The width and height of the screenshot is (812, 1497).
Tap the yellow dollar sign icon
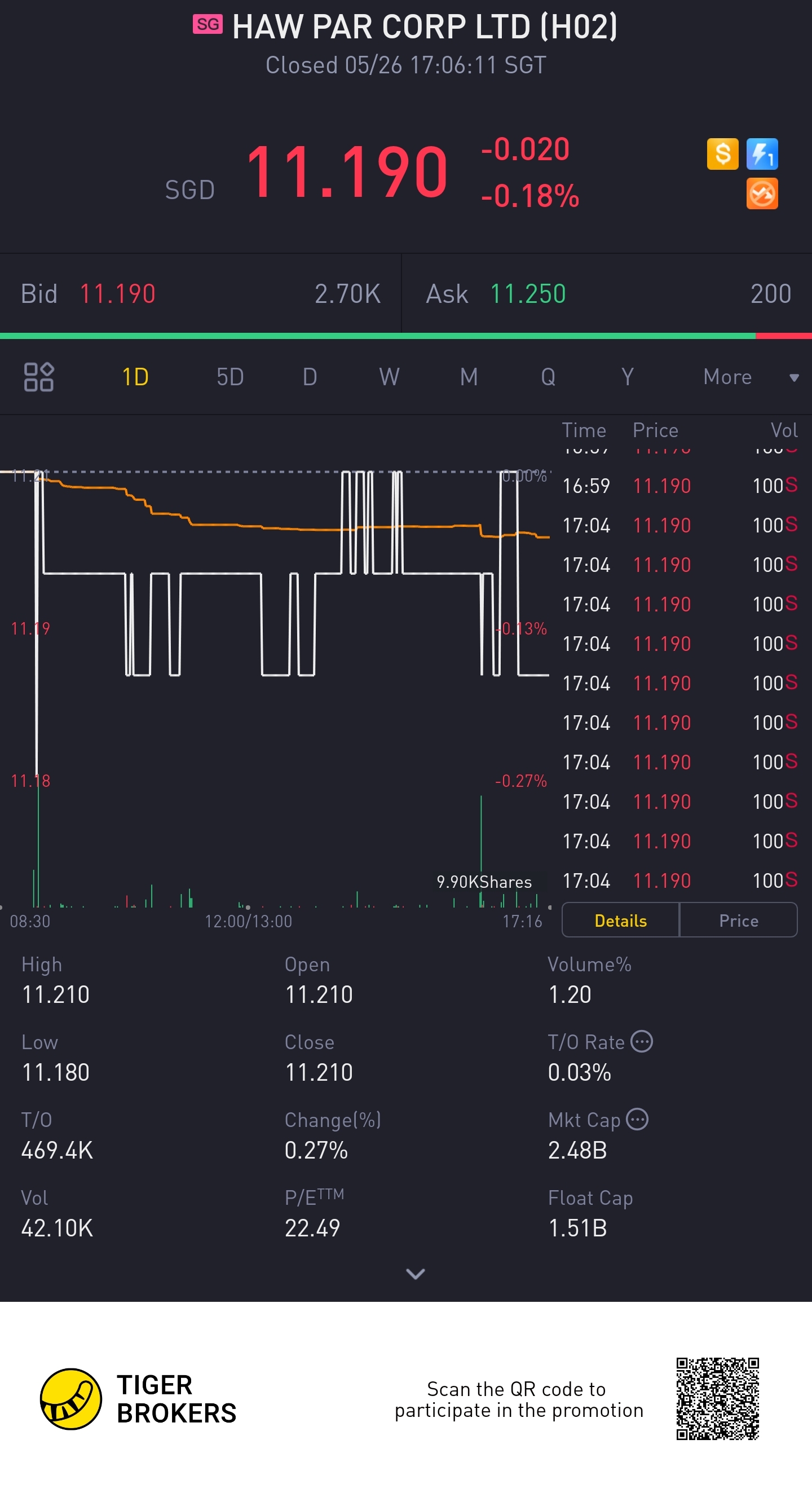pos(722,154)
